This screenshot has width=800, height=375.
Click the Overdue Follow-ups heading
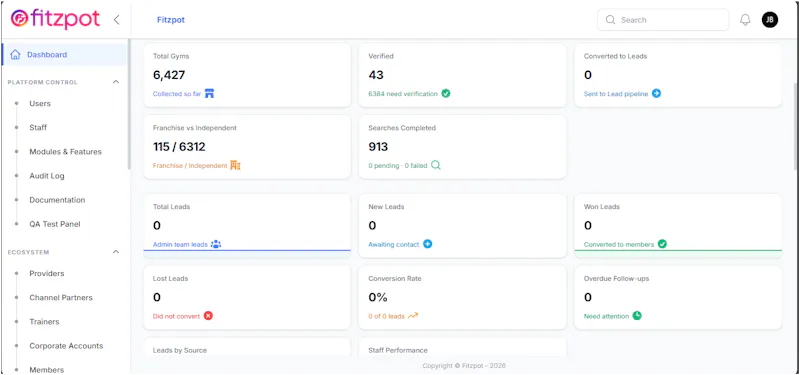[x=616, y=279]
